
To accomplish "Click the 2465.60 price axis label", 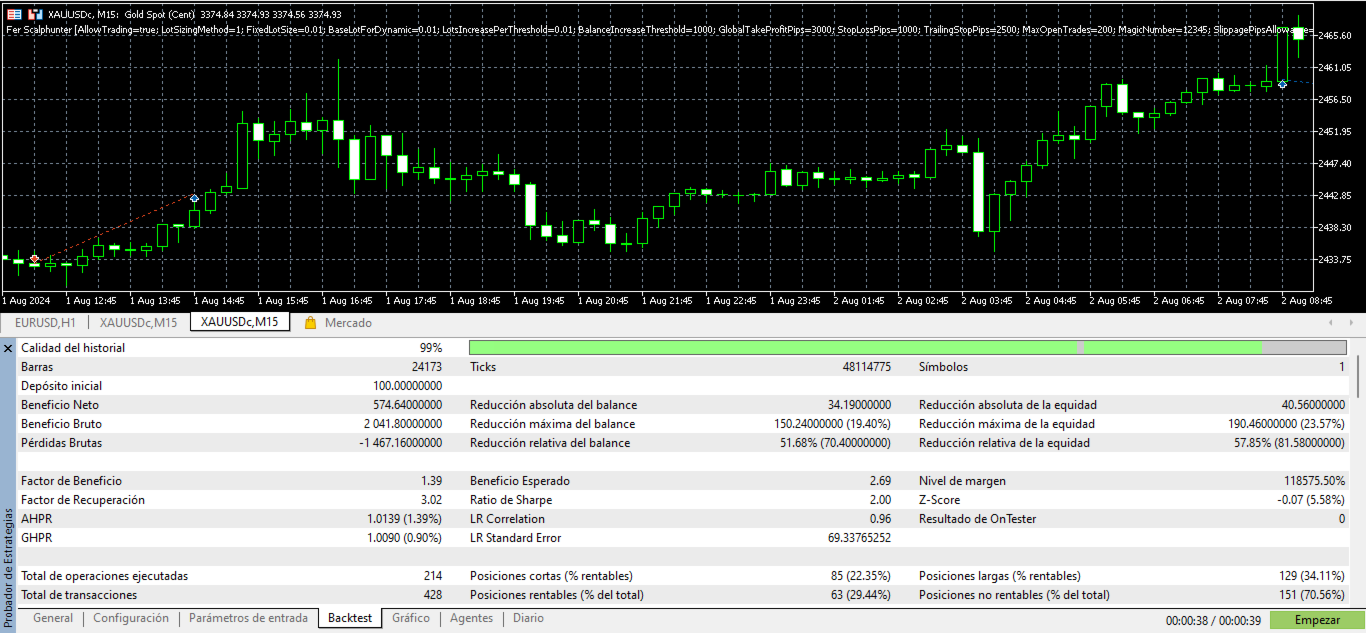I will pos(1336,36).
